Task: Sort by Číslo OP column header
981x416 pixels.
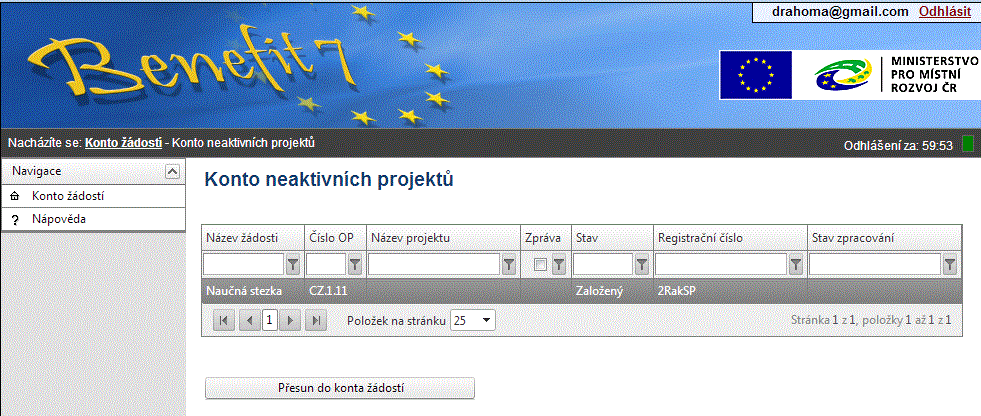Action: 331,238
